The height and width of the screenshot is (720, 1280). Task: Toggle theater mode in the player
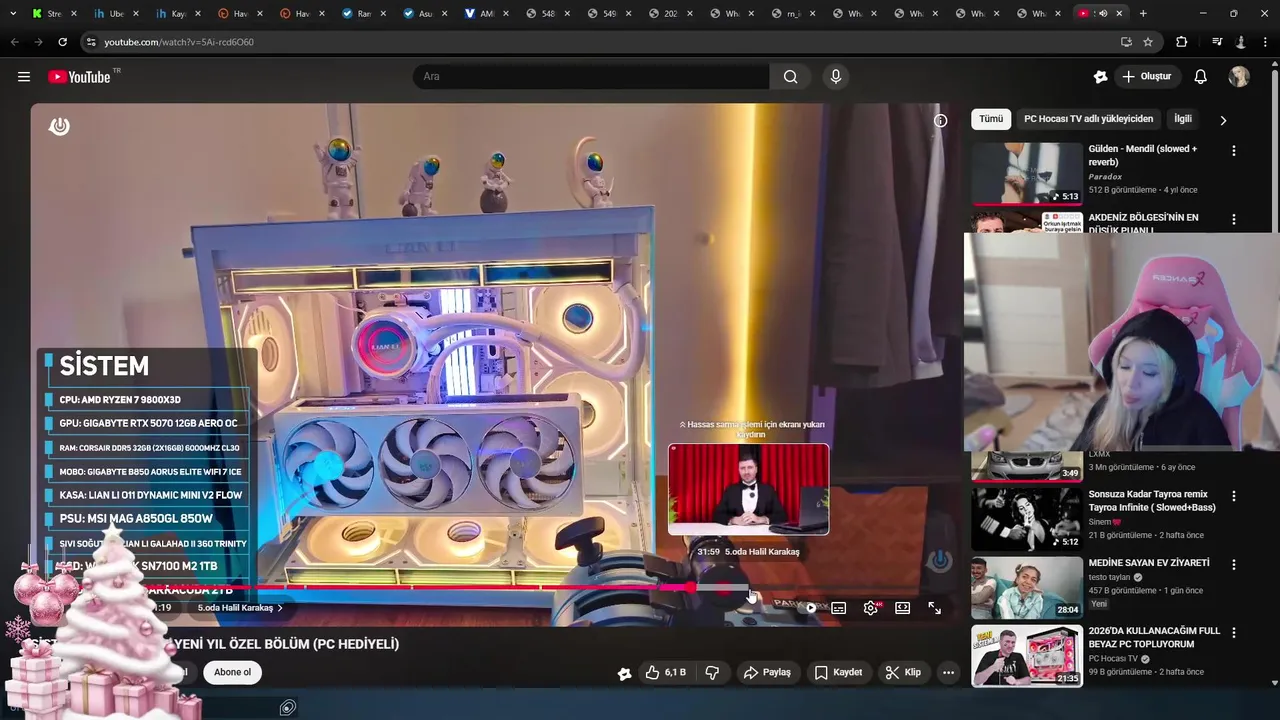903,608
